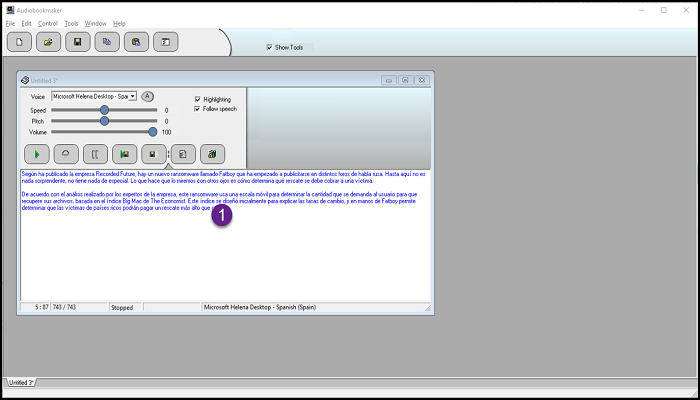This screenshot has width=700, height=400.
Task: Click the Open file folder icon
Action: pyautogui.click(x=47, y=42)
